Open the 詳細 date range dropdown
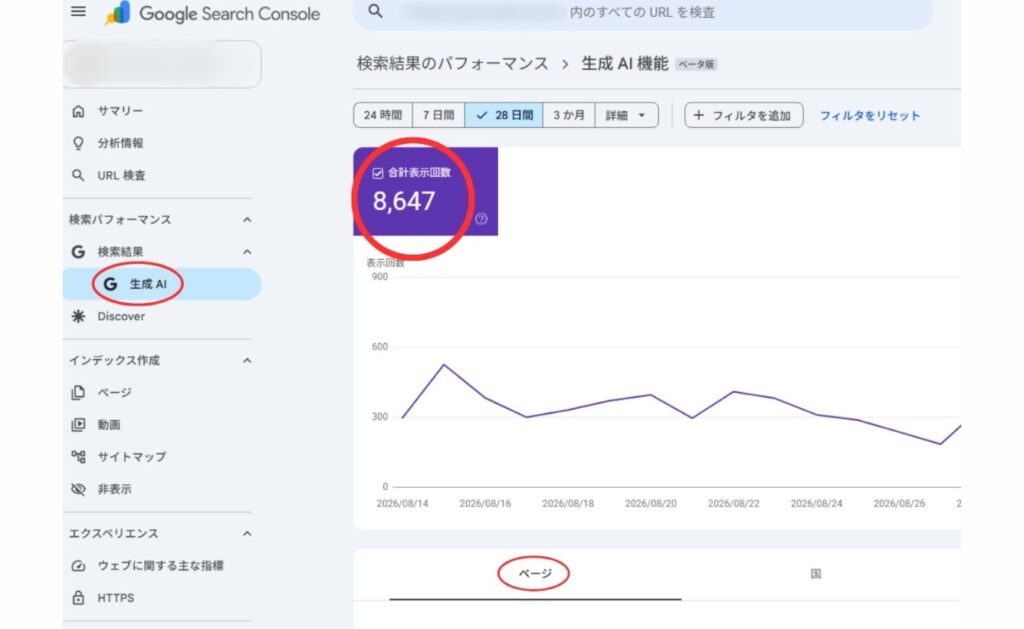The width and height of the screenshot is (1024, 629). click(626, 115)
